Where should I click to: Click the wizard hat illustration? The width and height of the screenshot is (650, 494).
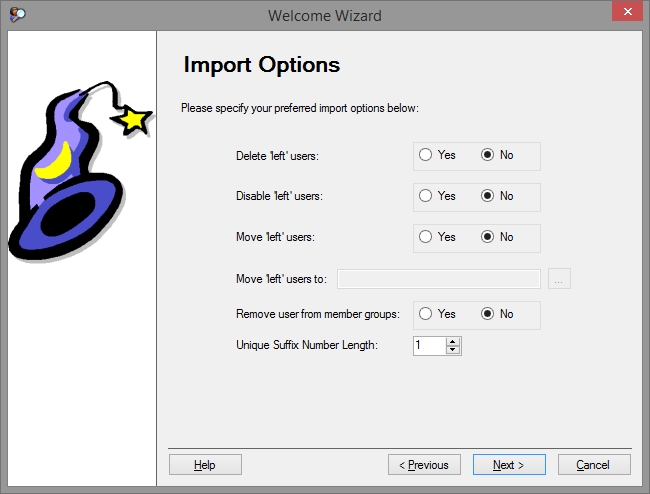(81, 171)
